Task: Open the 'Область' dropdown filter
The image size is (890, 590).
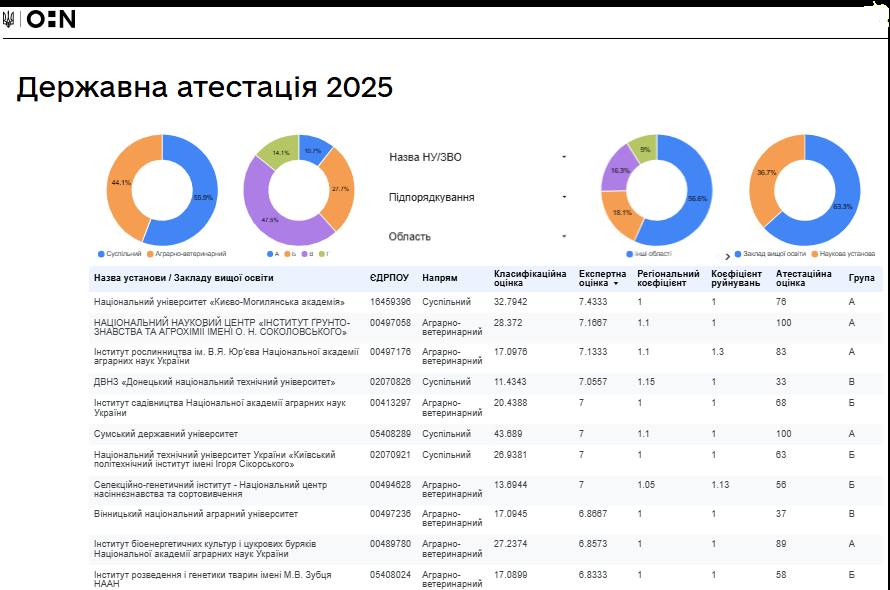Action: pyautogui.click(x=478, y=236)
